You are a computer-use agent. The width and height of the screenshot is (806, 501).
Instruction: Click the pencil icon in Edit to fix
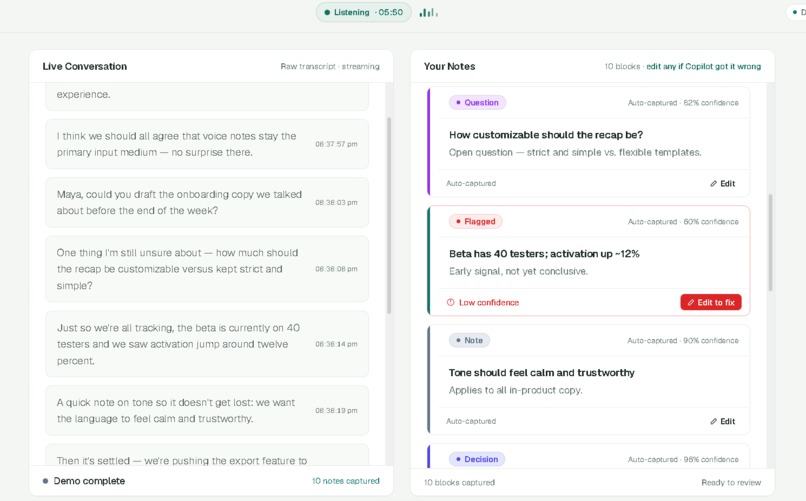[x=691, y=303]
